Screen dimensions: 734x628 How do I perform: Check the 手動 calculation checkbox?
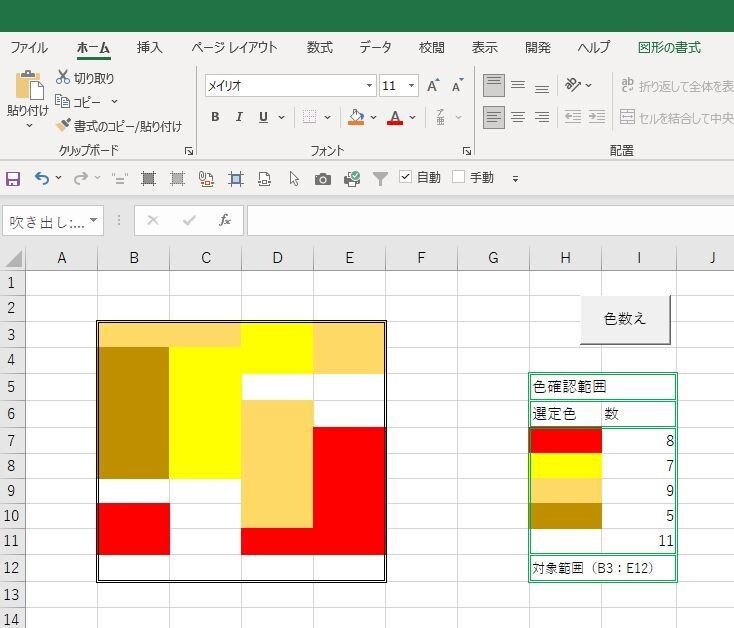pos(459,177)
